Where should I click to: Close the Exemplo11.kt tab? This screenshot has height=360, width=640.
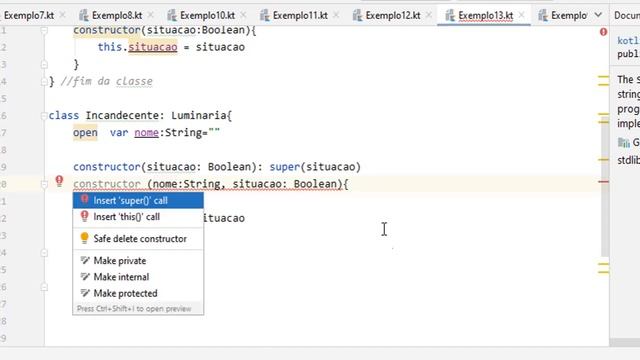click(x=336, y=15)
